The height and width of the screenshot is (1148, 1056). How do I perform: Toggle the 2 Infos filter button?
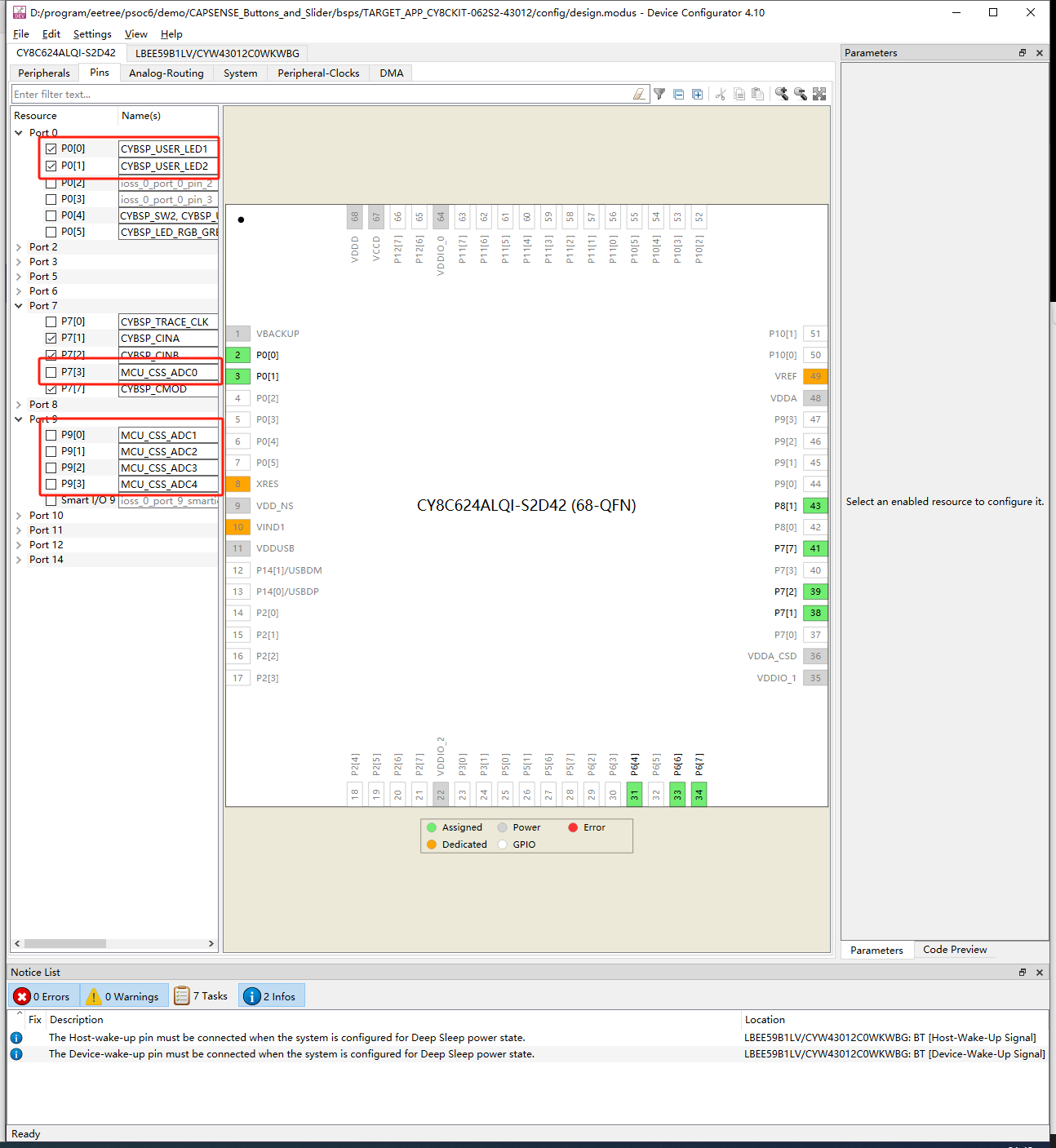(x=272, y=996)
